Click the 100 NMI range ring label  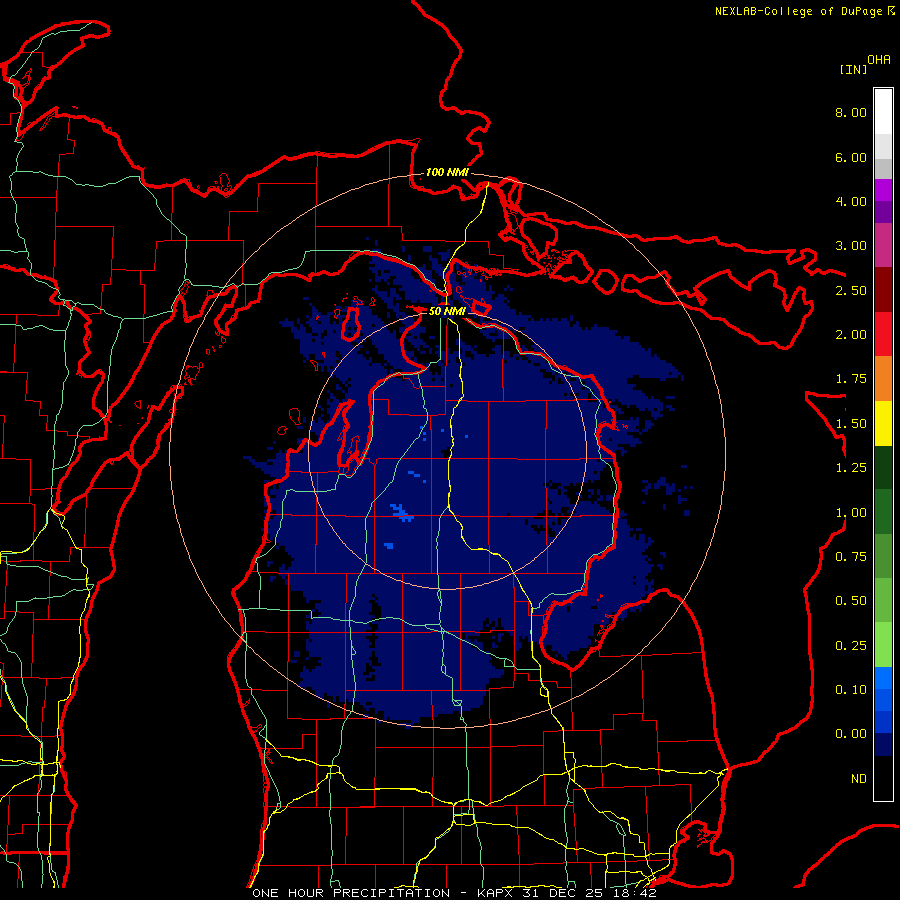447,172
